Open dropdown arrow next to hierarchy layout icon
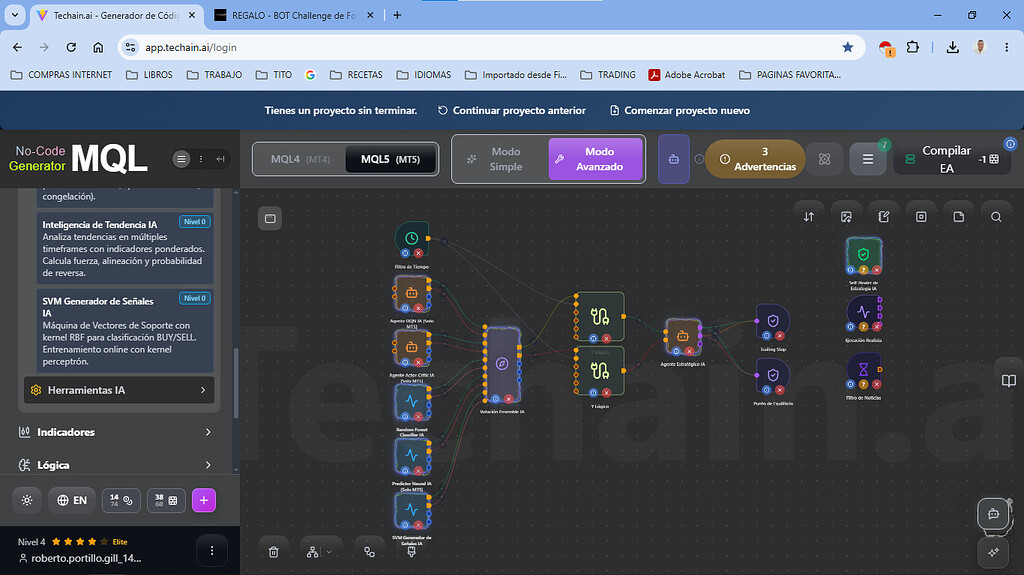1024x575 pixels. pyautogui.click(x=329, y=552)
